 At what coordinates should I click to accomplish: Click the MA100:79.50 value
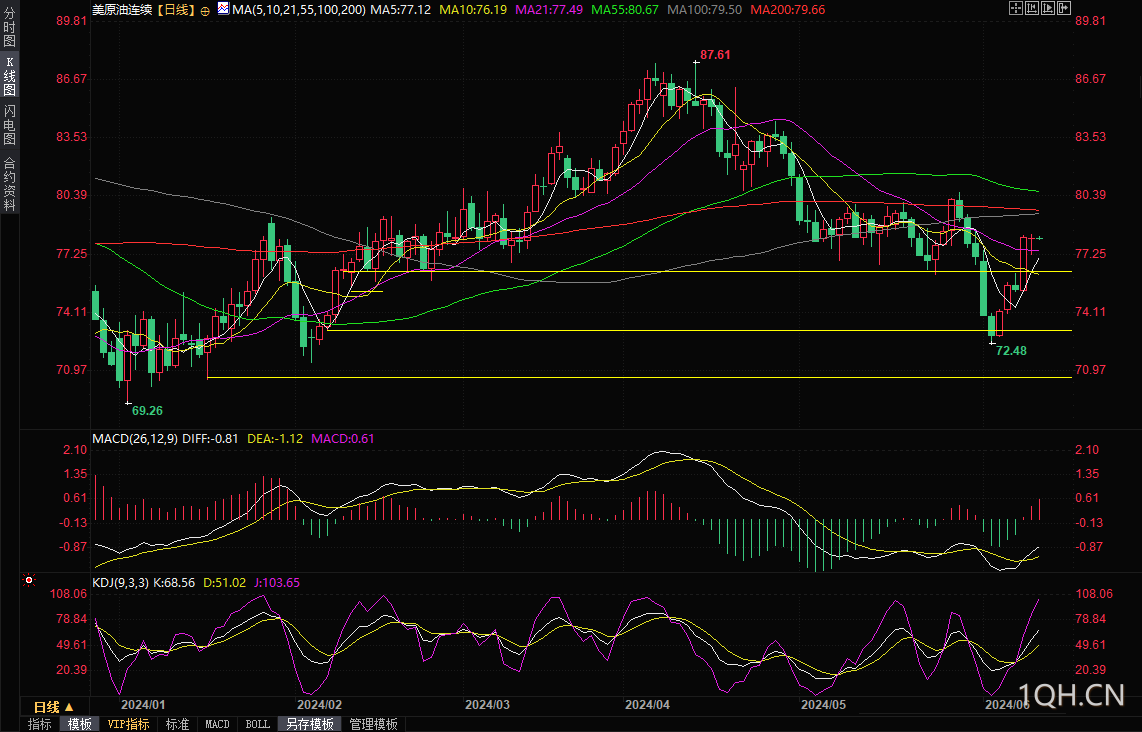tap(704, 10)
